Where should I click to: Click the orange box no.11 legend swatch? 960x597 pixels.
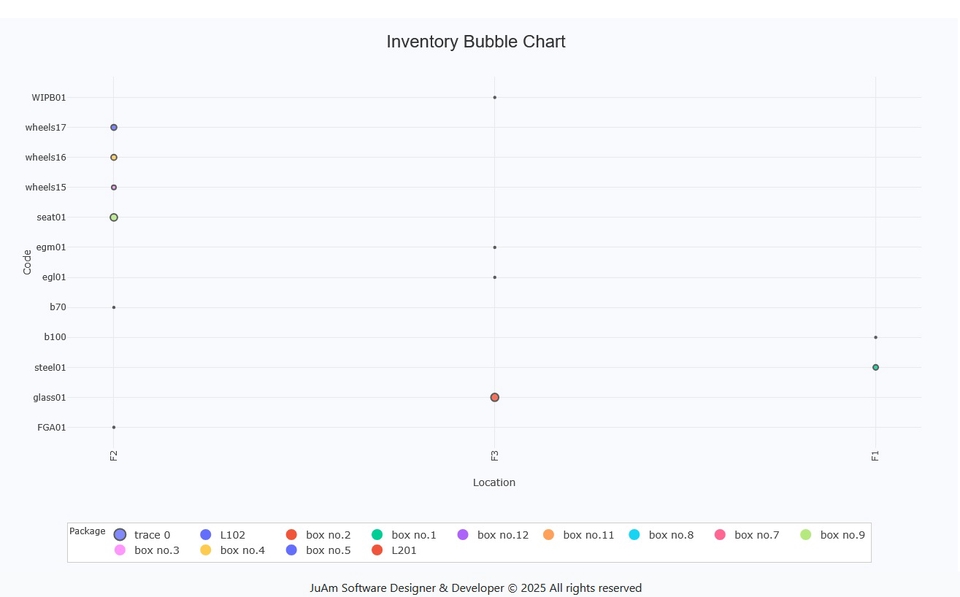click(549, 535)
